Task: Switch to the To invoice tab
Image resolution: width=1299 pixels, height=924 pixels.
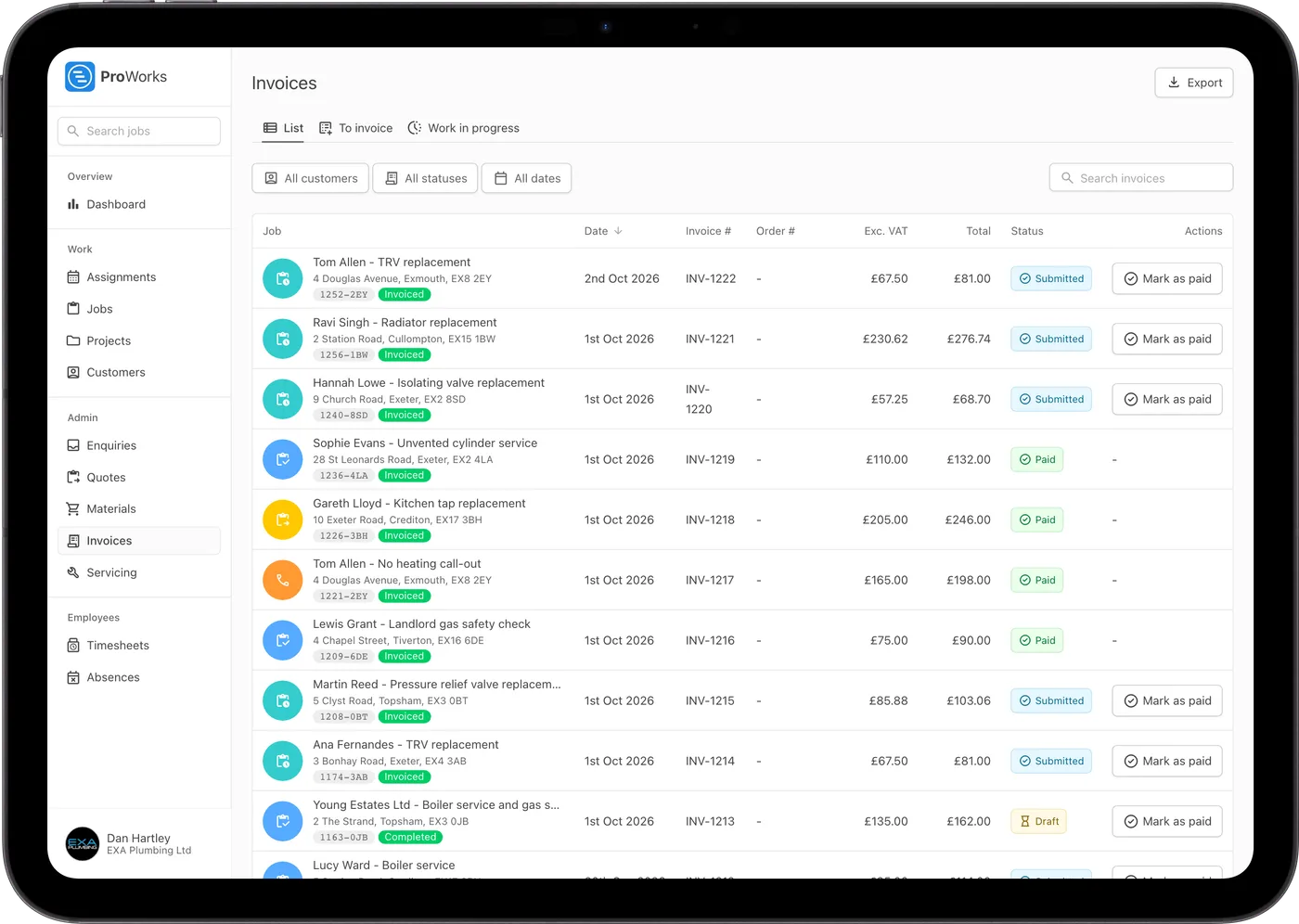Action: (x=355, y=128)
